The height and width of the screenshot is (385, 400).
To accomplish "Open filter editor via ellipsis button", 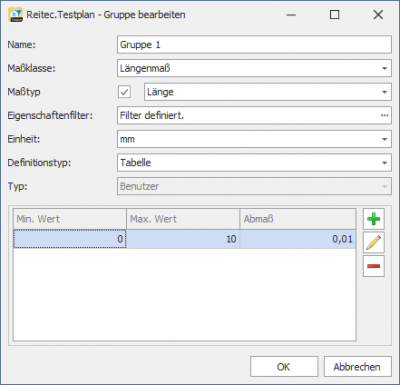I will (x=384, y=115).
